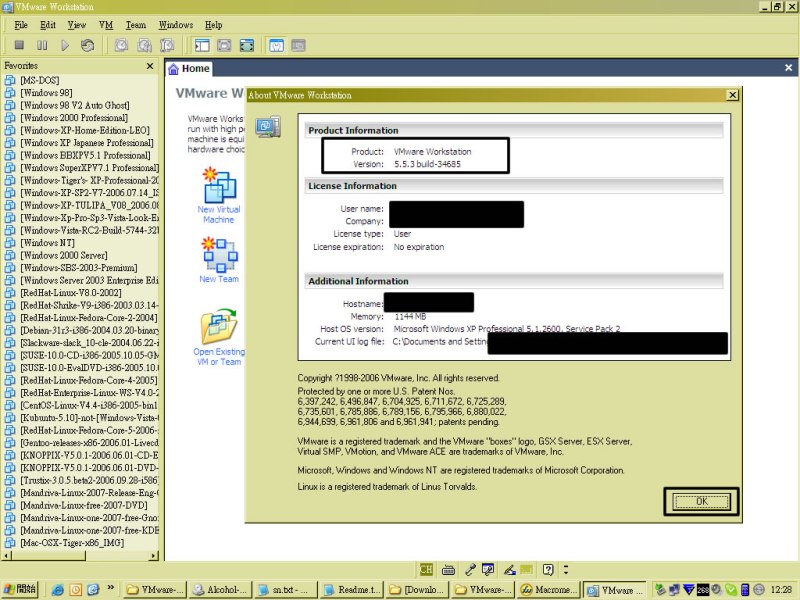Click the [Windows NT] VM icon
Image resolution: width=800 pixels, height=600 pixels.
pyautogui.click(x=10, y=242)
